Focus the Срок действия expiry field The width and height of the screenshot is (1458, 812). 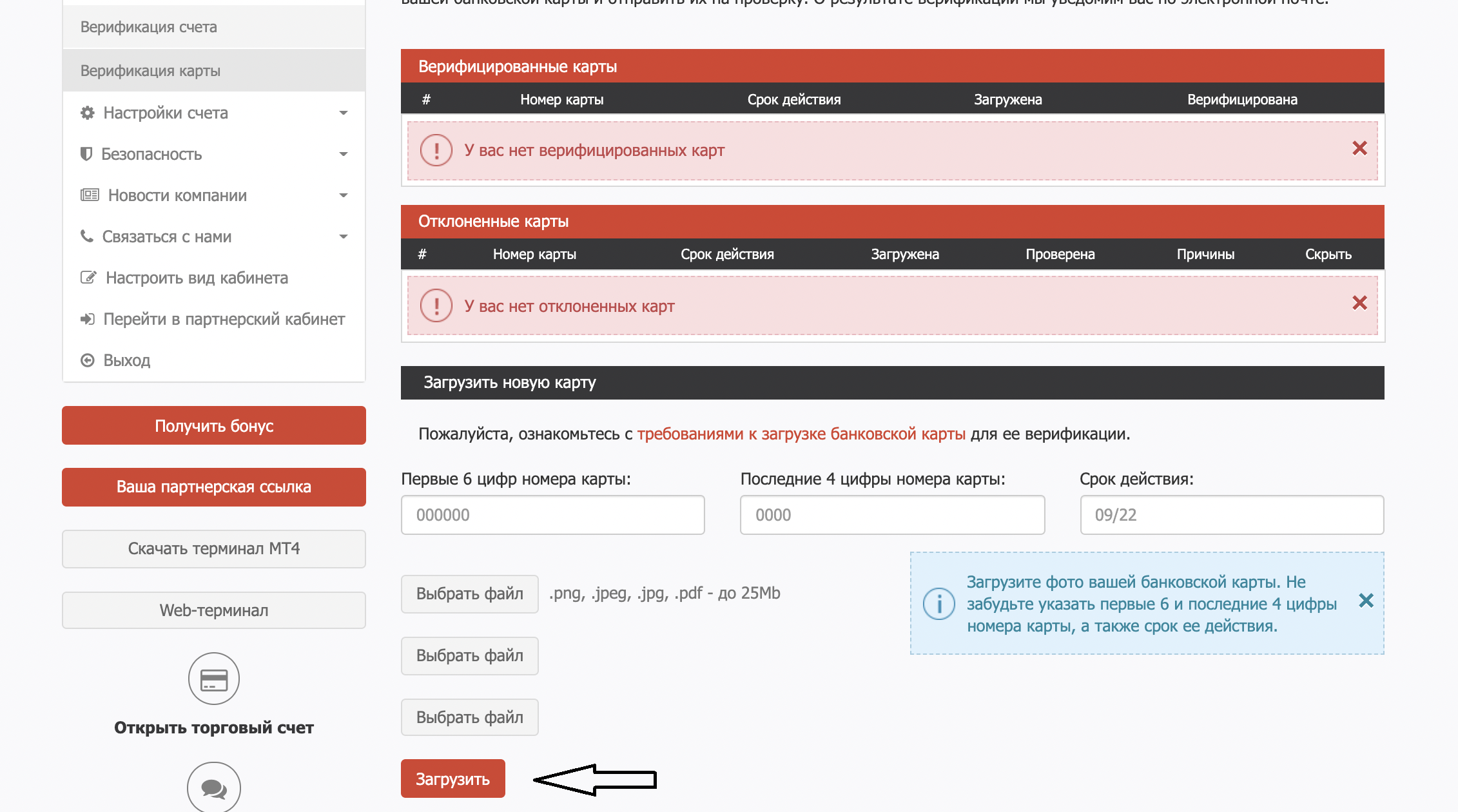[1231, 515]
